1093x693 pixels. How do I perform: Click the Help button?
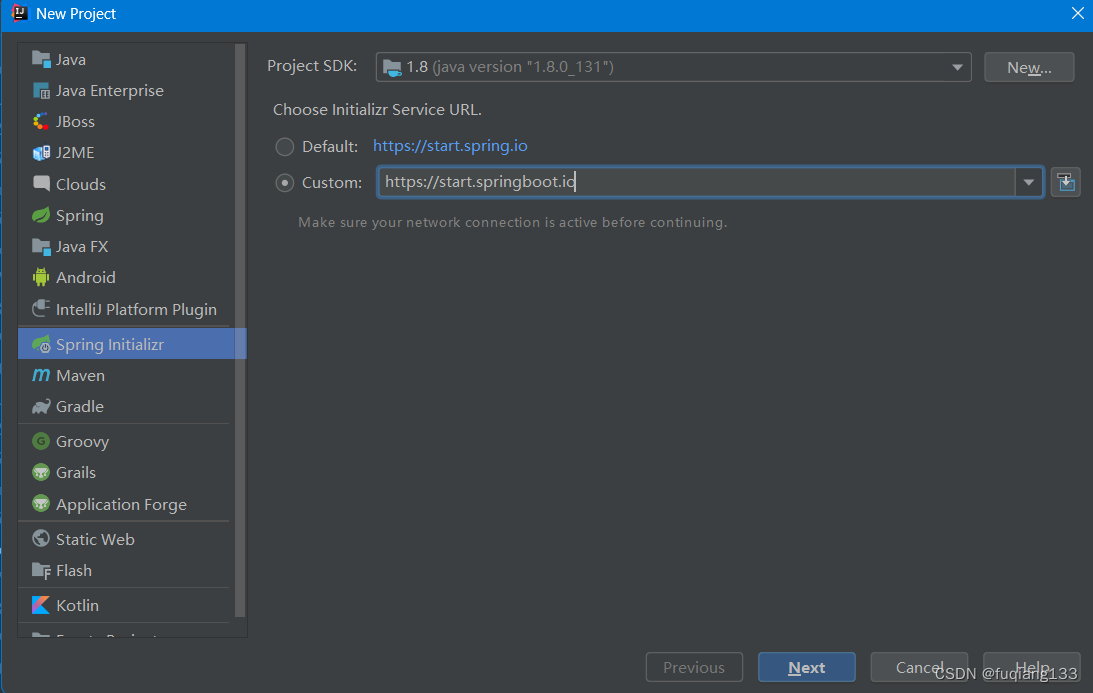tap(1032, 667)
